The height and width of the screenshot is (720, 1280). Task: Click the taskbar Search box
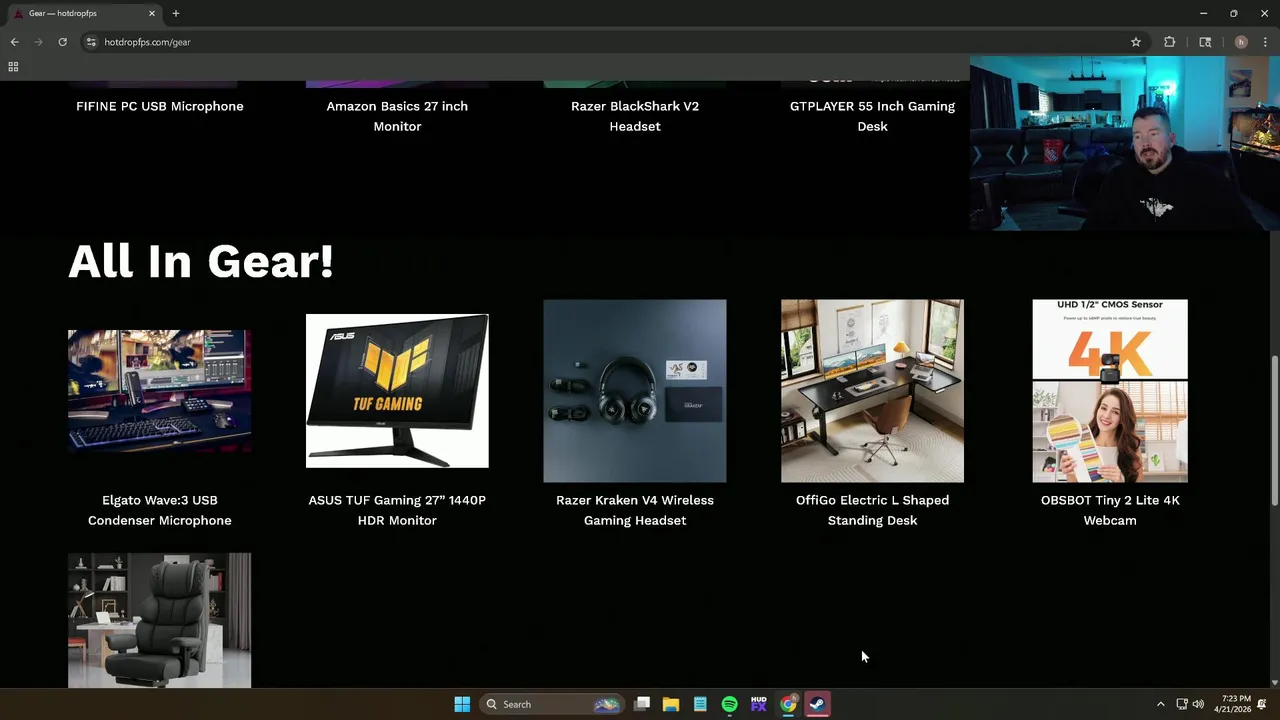(x=551, y=704)
